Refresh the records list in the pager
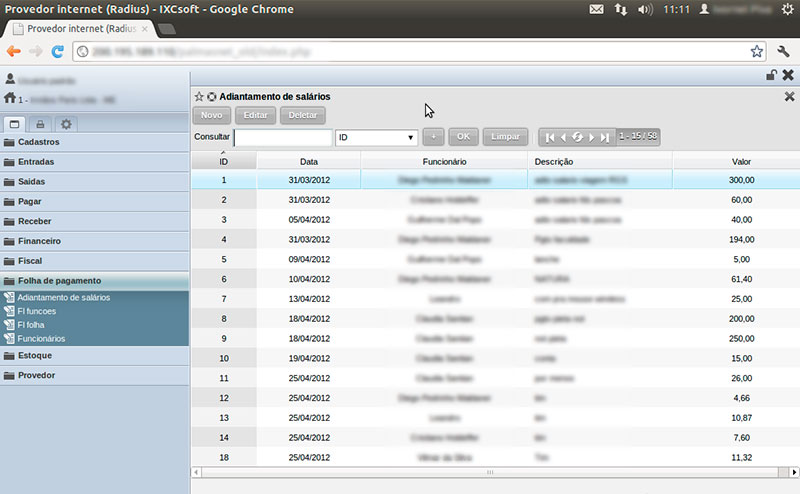800x494 pixels. click(x=577, y=137)
